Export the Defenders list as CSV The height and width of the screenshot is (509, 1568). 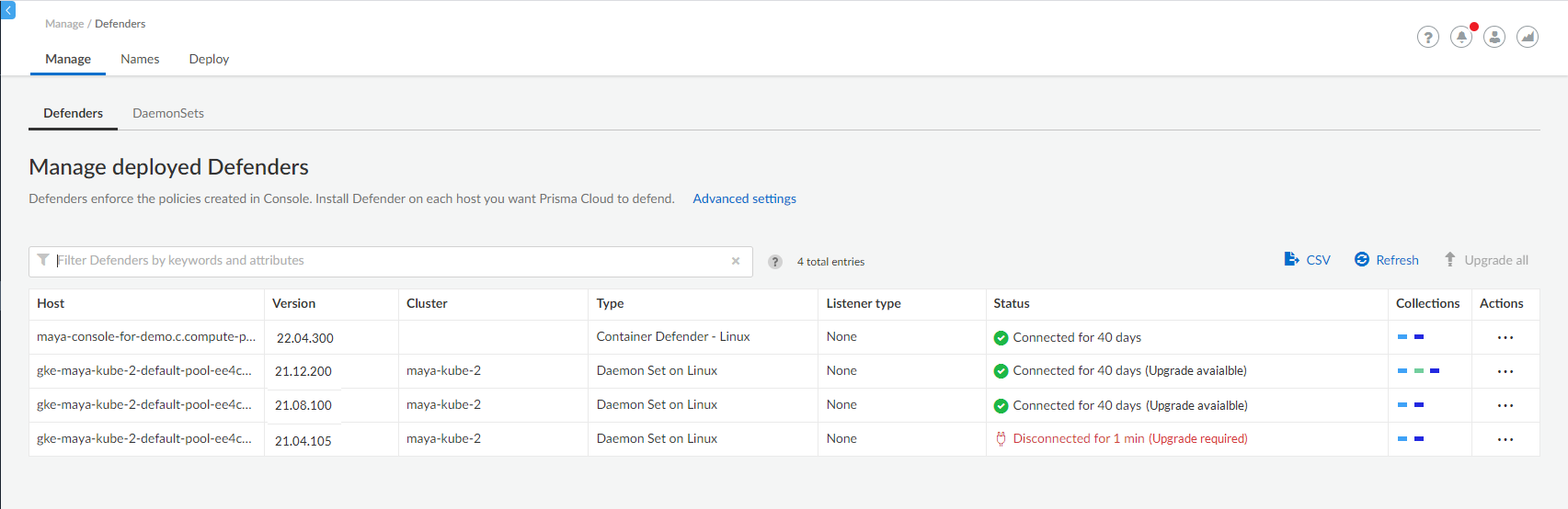[x=1307, y=260]
